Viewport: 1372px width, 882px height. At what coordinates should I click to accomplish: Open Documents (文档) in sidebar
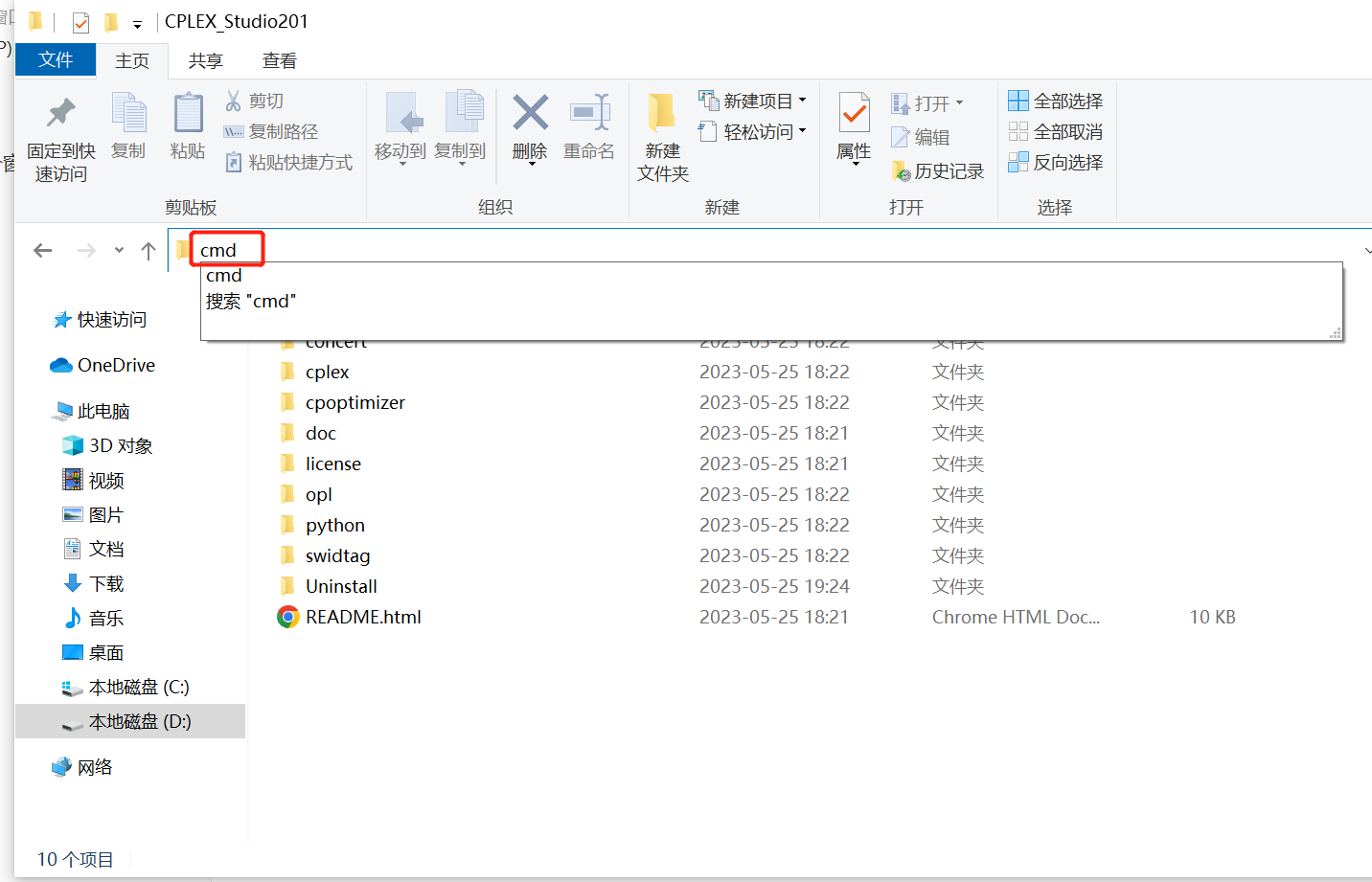pos(94,549)
